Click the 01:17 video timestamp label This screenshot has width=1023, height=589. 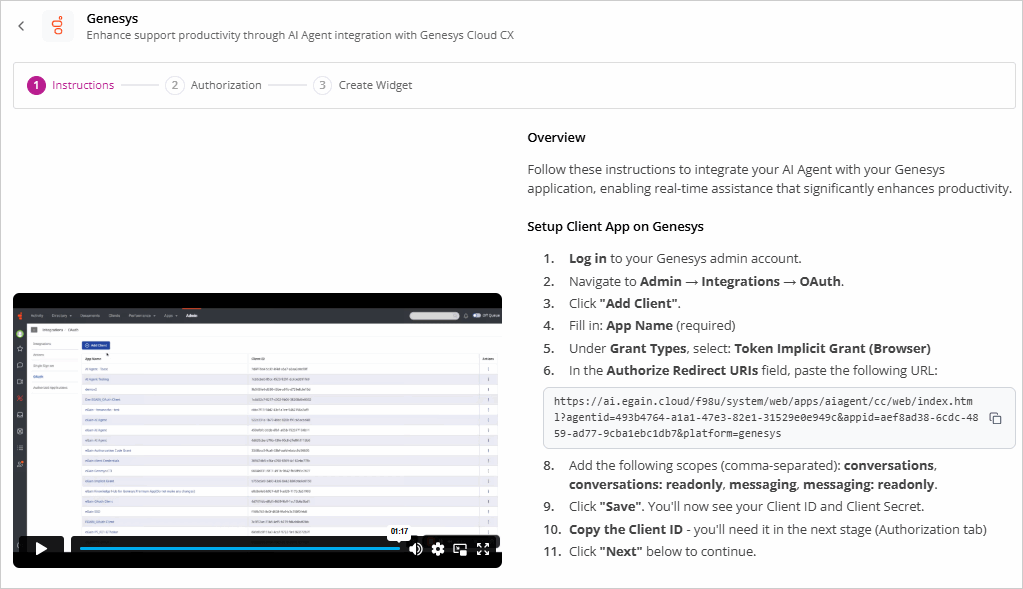click(x=399, y=531)
